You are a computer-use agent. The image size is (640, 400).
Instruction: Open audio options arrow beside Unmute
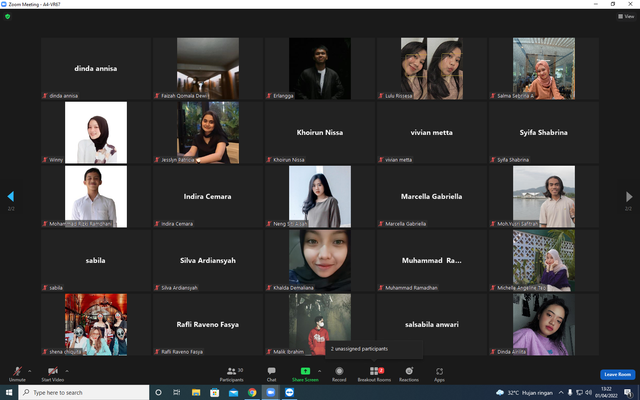pyautogui.click(x=29, y=371)
